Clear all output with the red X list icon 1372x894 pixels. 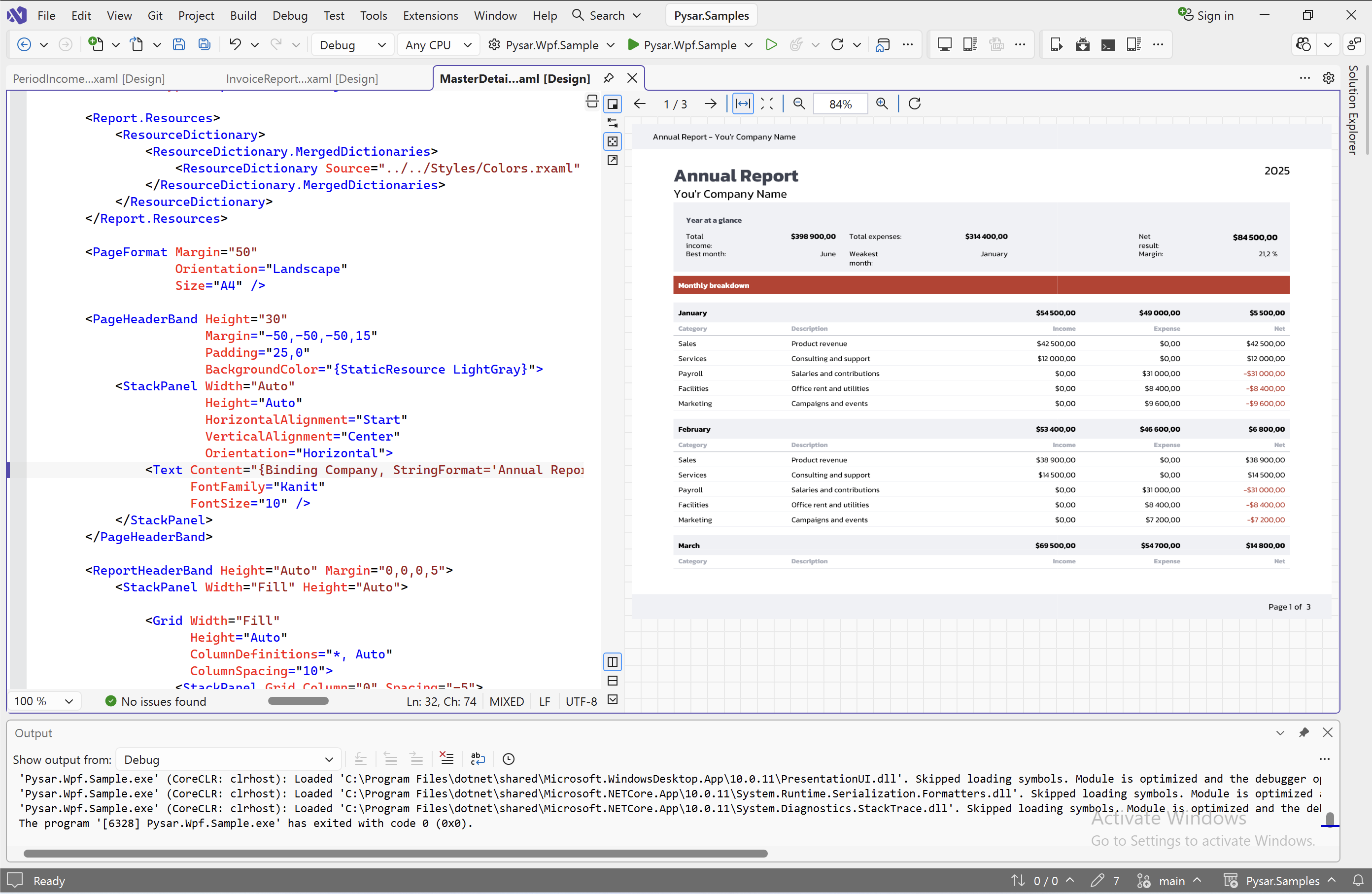[447, 758]
